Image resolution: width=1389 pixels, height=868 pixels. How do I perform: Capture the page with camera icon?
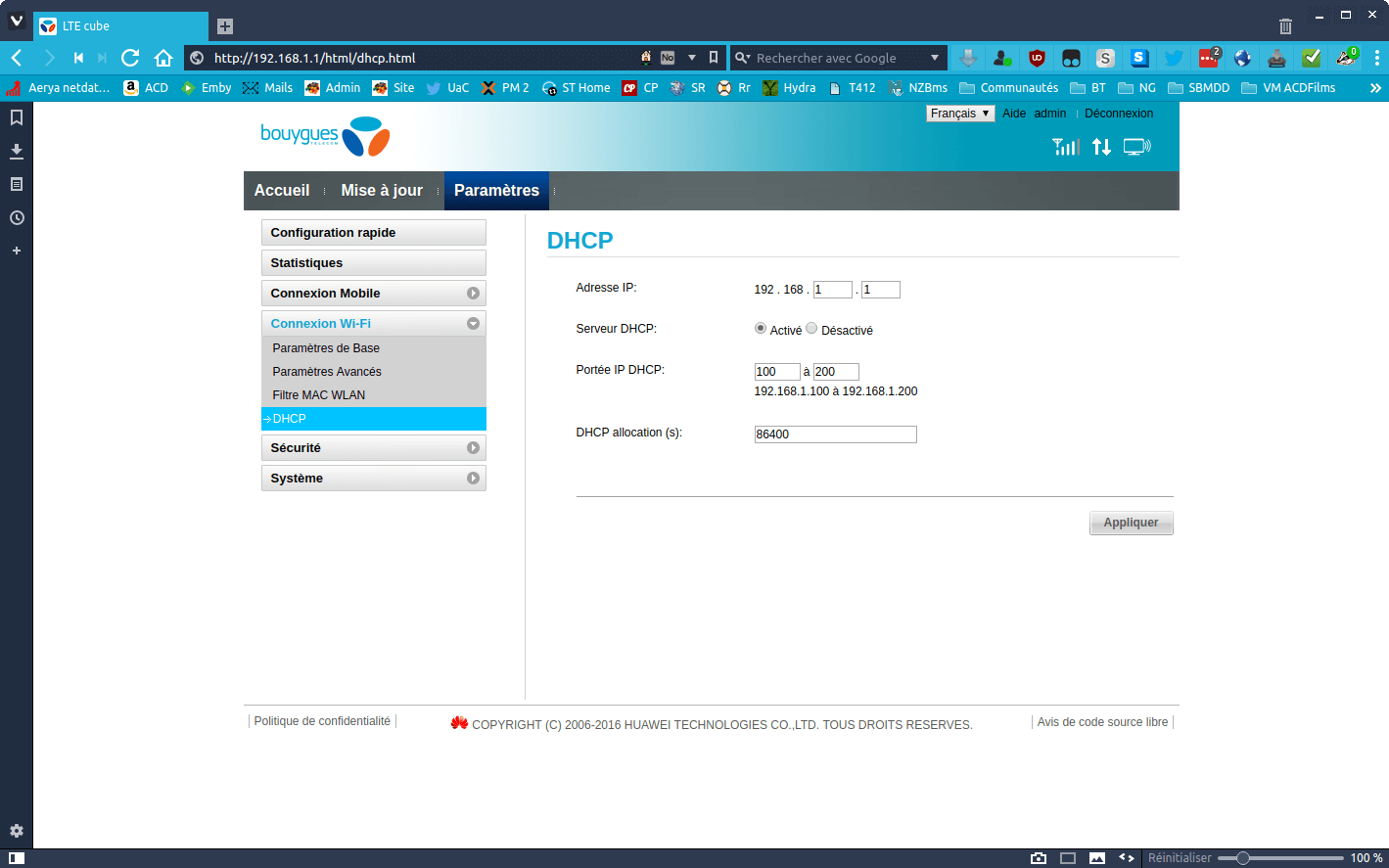[x=1039, y=858]
